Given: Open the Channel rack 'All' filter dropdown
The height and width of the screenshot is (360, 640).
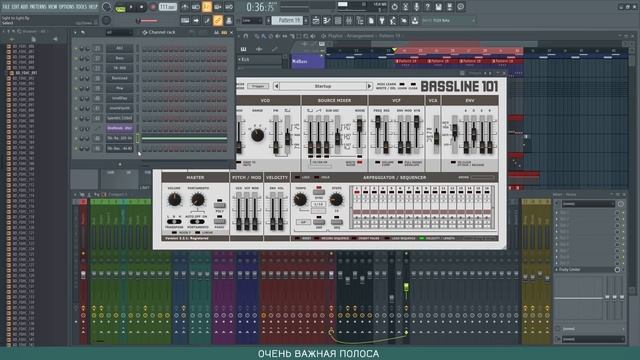Looking at the screenshot, I should coord(119,33).
